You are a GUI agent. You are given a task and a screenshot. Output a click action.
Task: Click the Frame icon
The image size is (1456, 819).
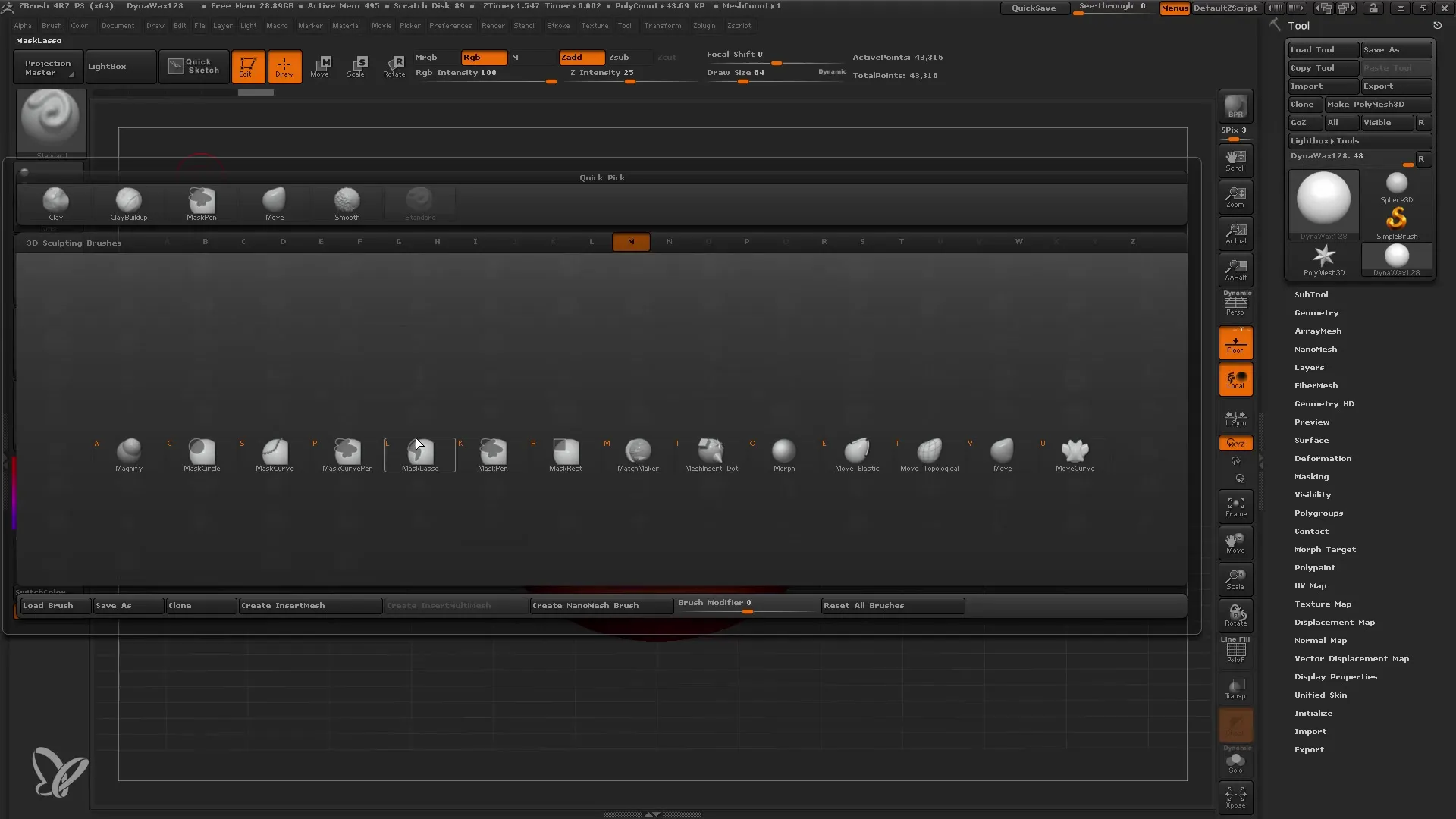click(1235, 507)
